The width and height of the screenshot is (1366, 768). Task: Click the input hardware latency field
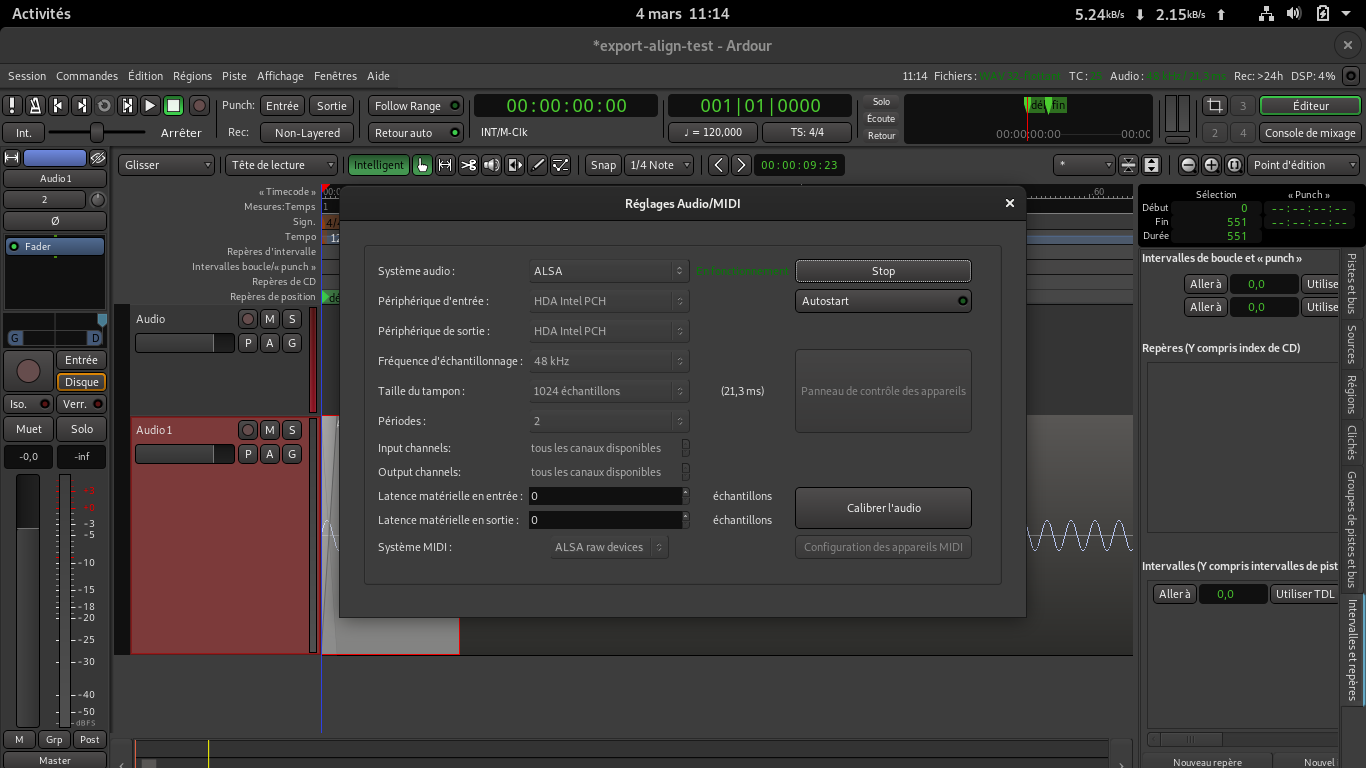click(603, 496)
